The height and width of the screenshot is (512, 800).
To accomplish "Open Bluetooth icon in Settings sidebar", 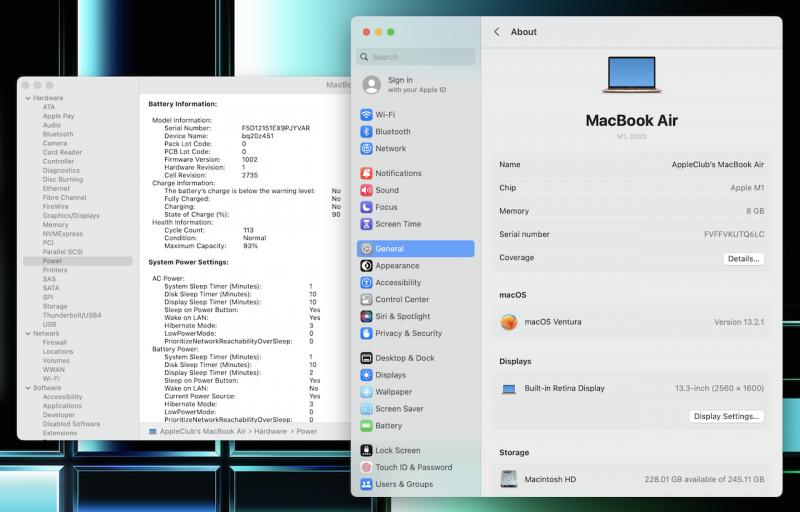I will pyautogui.click(x=366, y=132).
